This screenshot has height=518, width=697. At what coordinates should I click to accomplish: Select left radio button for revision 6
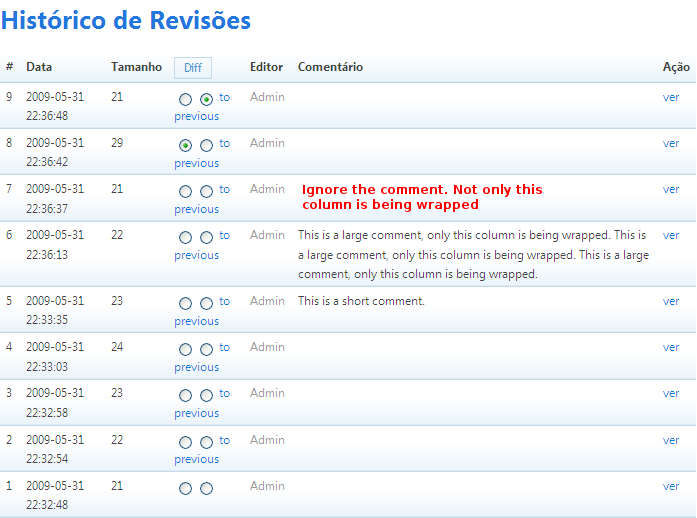tap(185, 238)
